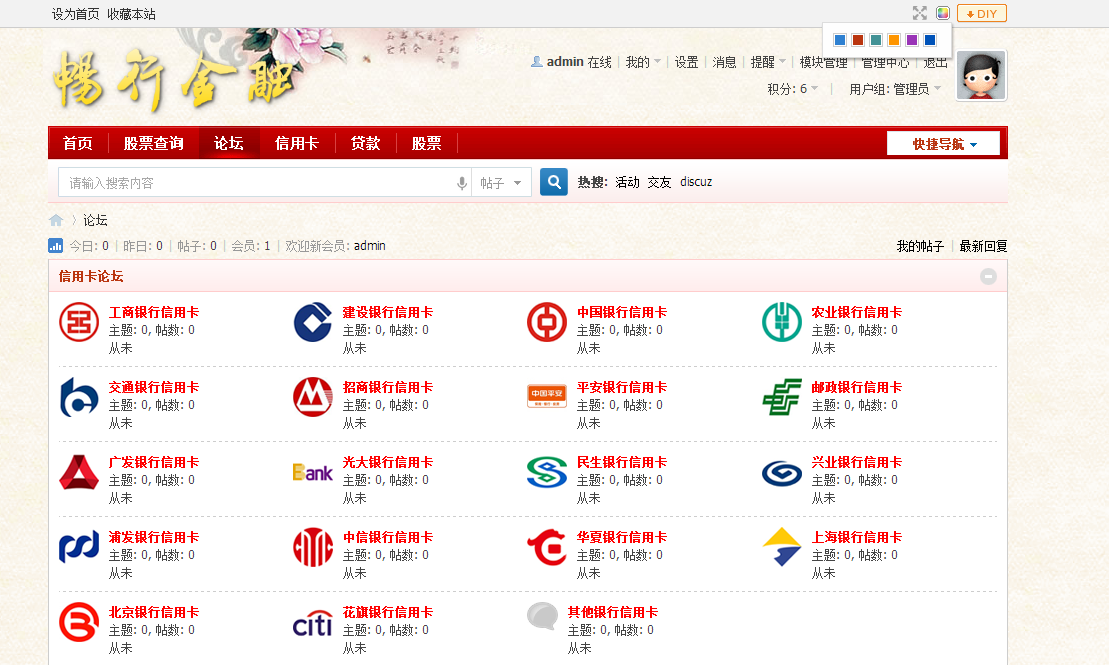Open the 花旗银行信用卡 forum link
This screenshot has width=1109, height=665.
tap(388, 612)
